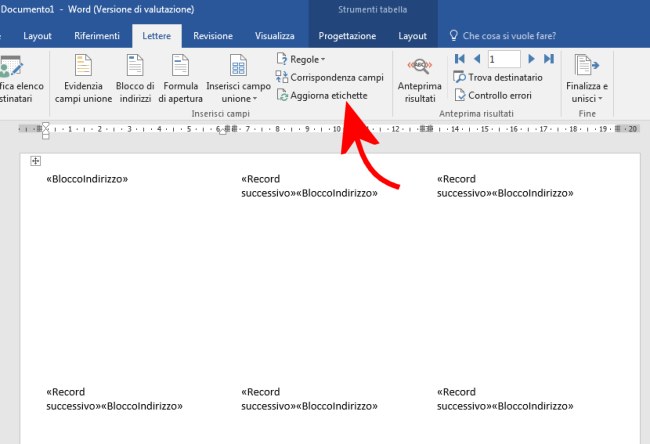The height and width of the screenshot is (444, 650).
Task: Open Finalizza e unisci dropdown
Action: click(x=587, y=78)
